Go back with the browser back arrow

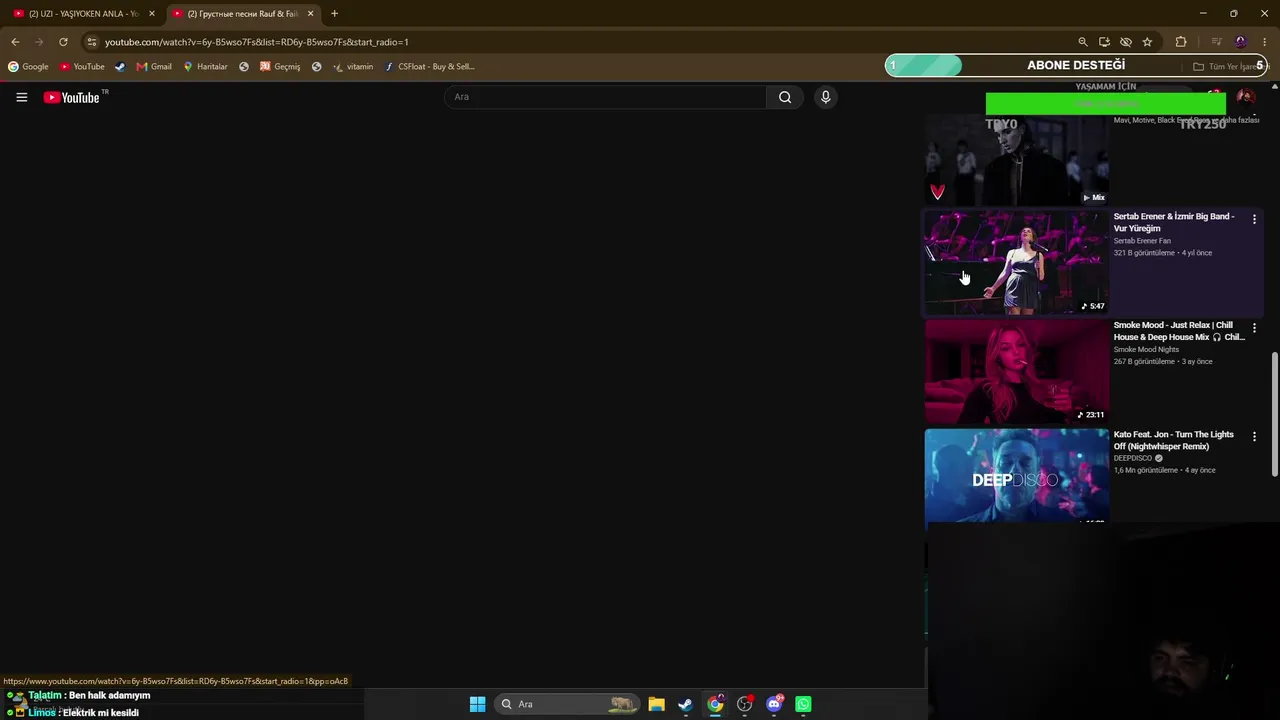(15, 42)
